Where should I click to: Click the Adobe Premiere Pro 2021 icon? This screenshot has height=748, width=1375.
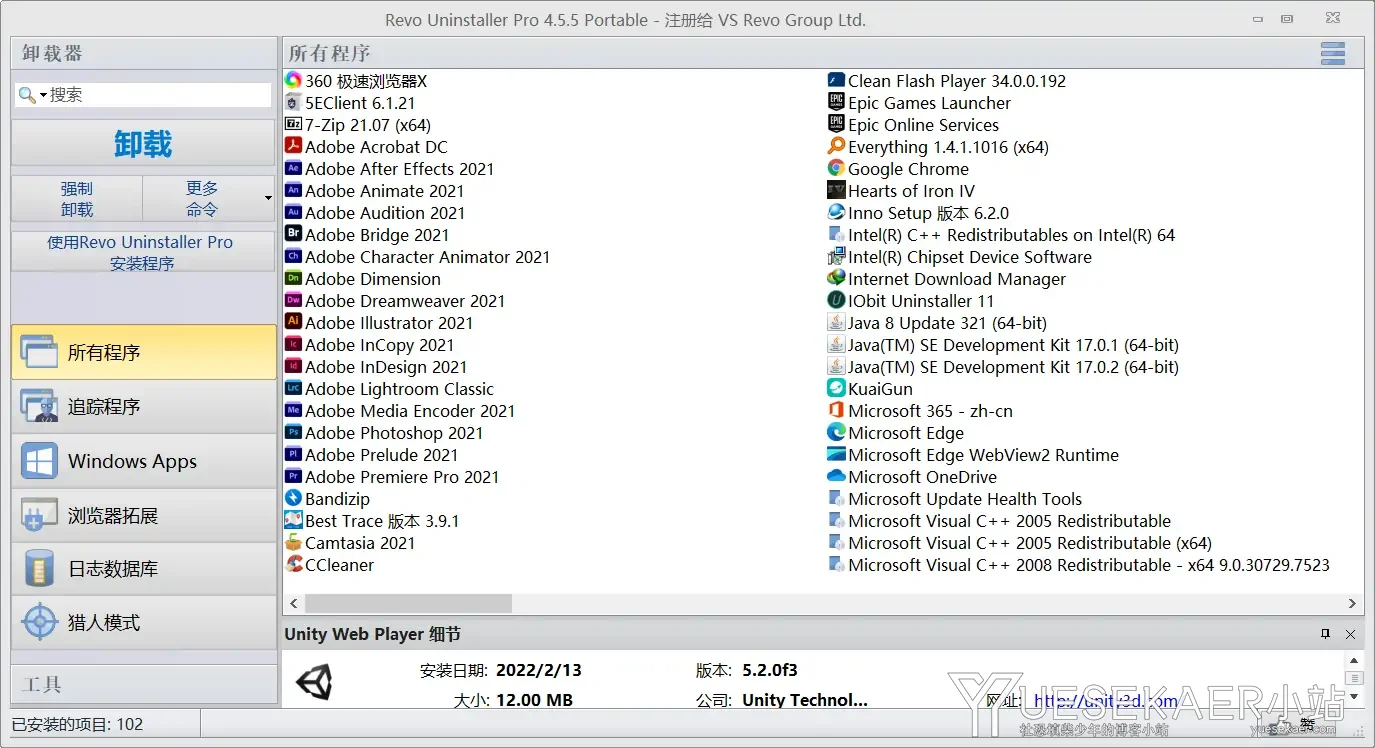(x=293, y=476)
